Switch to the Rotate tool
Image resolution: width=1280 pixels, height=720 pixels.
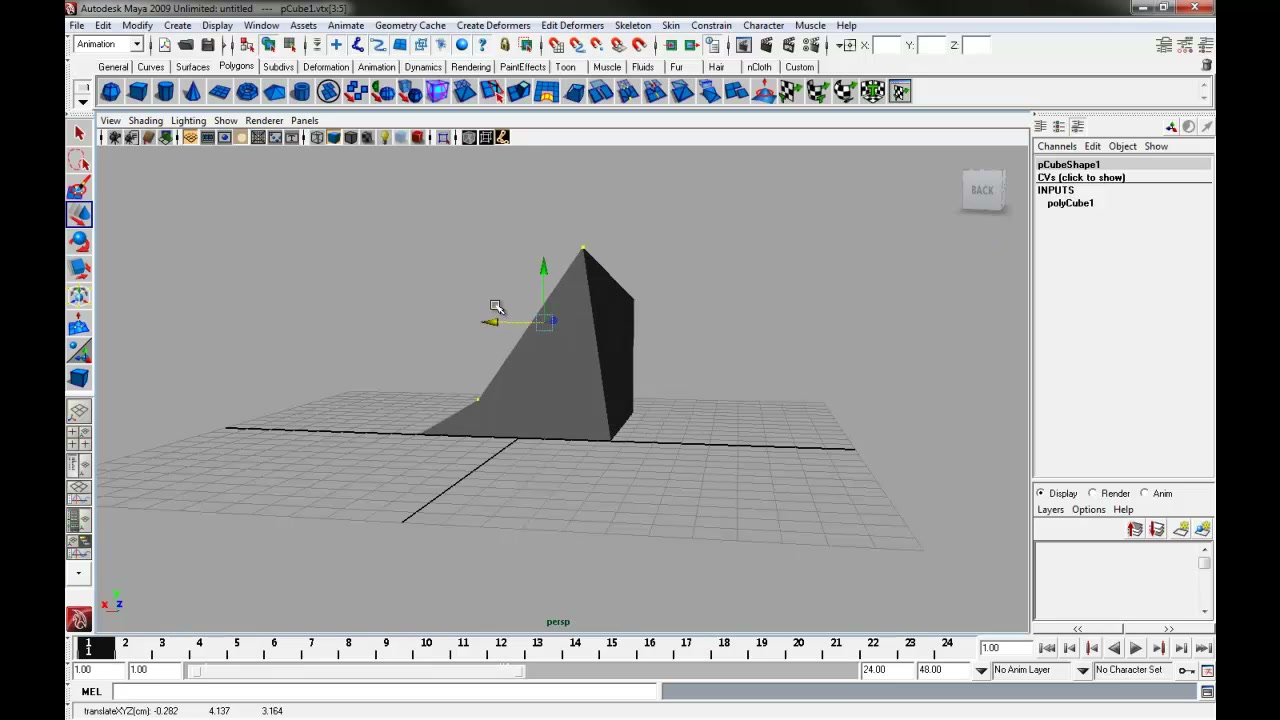point(79,241)
